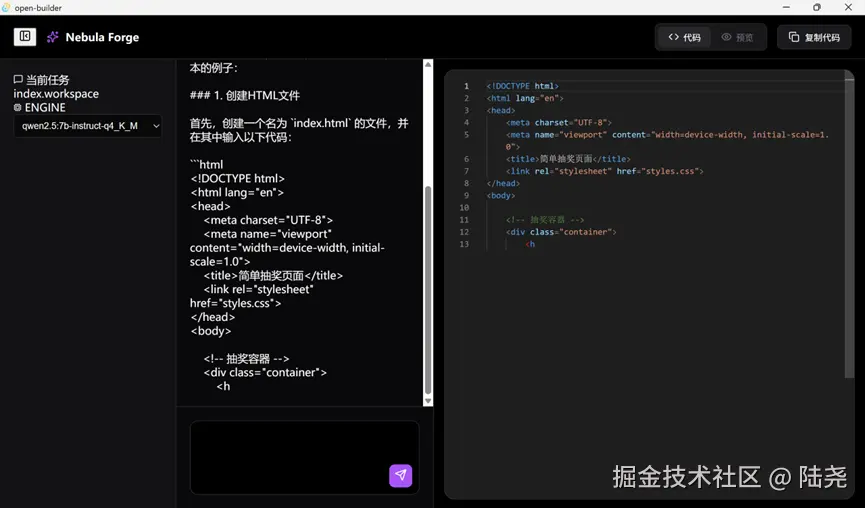Image resolution: width=865 pixels, height=508 pixels.
Task: Open the qwen2.5:7b-instruct model dropdown
Action: tap(88, 126)
